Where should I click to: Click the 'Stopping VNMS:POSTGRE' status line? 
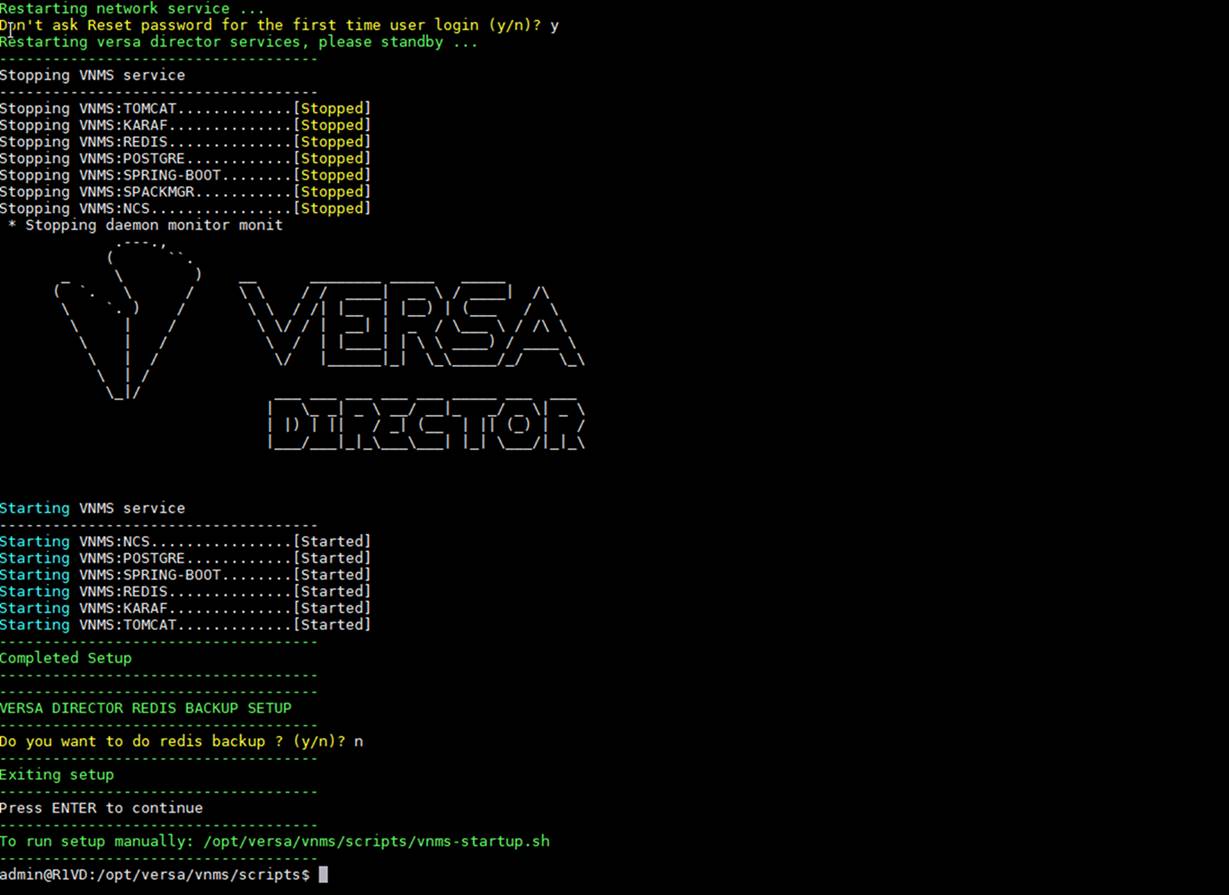click(x=185, y=158)
